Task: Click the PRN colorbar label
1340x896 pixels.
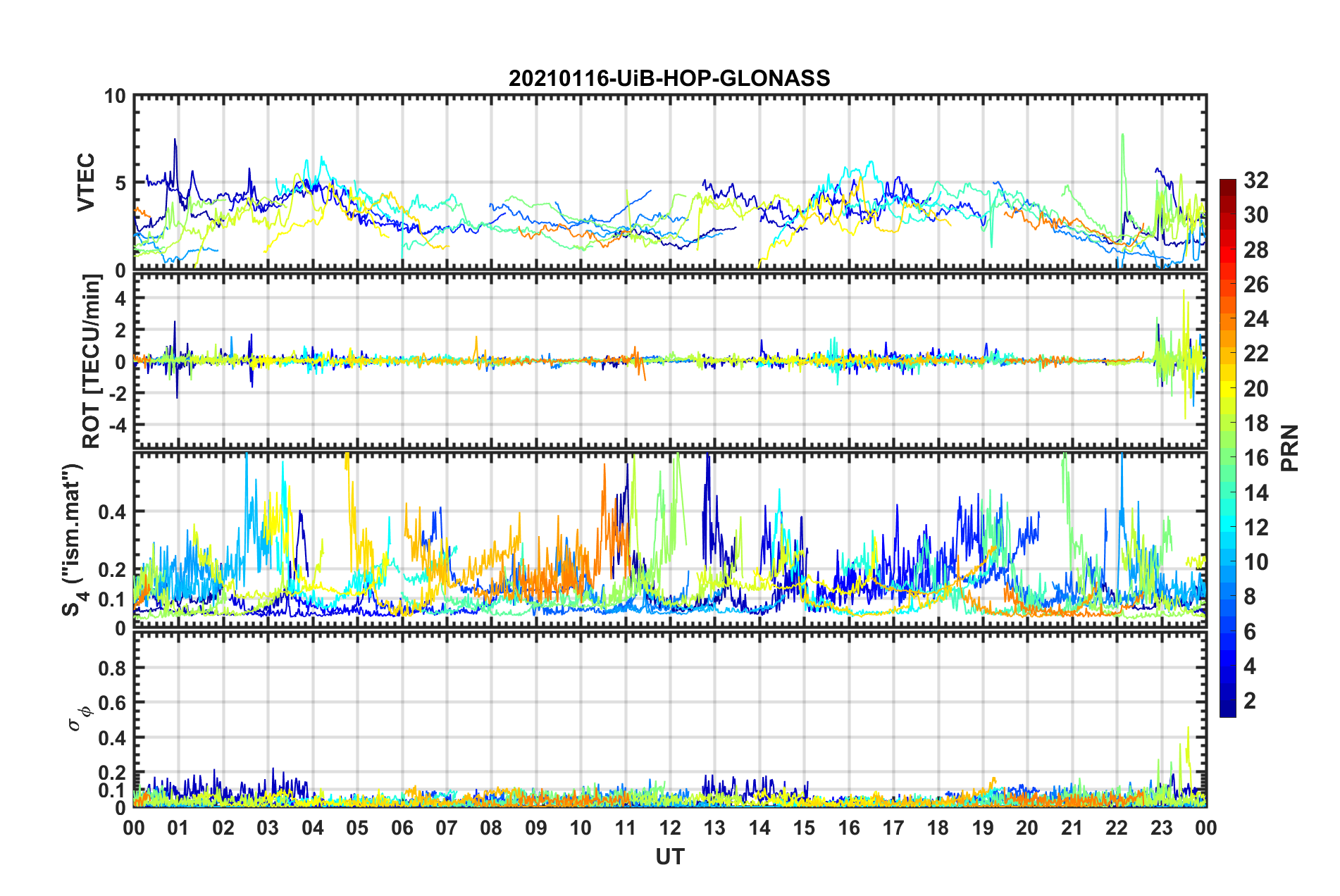Action: pos(1289,448)
